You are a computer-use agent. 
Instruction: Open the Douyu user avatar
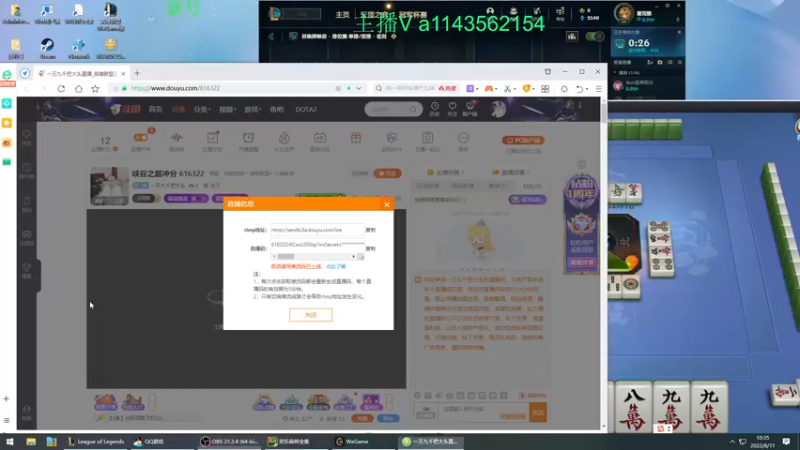(x=498, y=109)
